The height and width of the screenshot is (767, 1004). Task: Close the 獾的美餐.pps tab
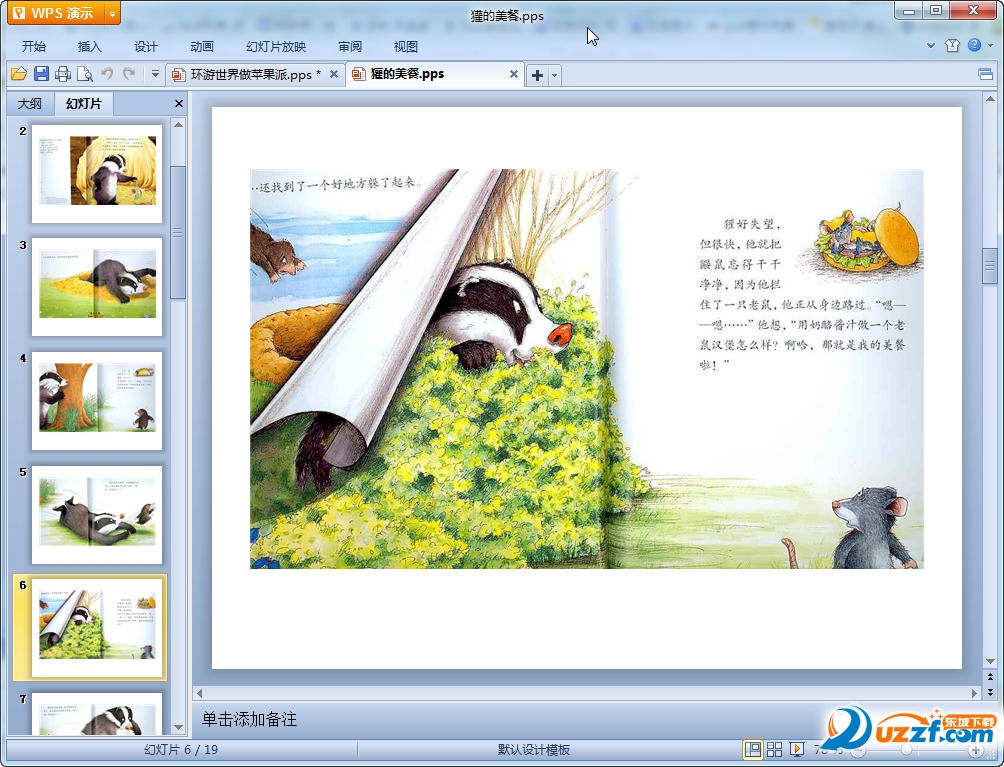pyautogui.click(x=514, y=74)
